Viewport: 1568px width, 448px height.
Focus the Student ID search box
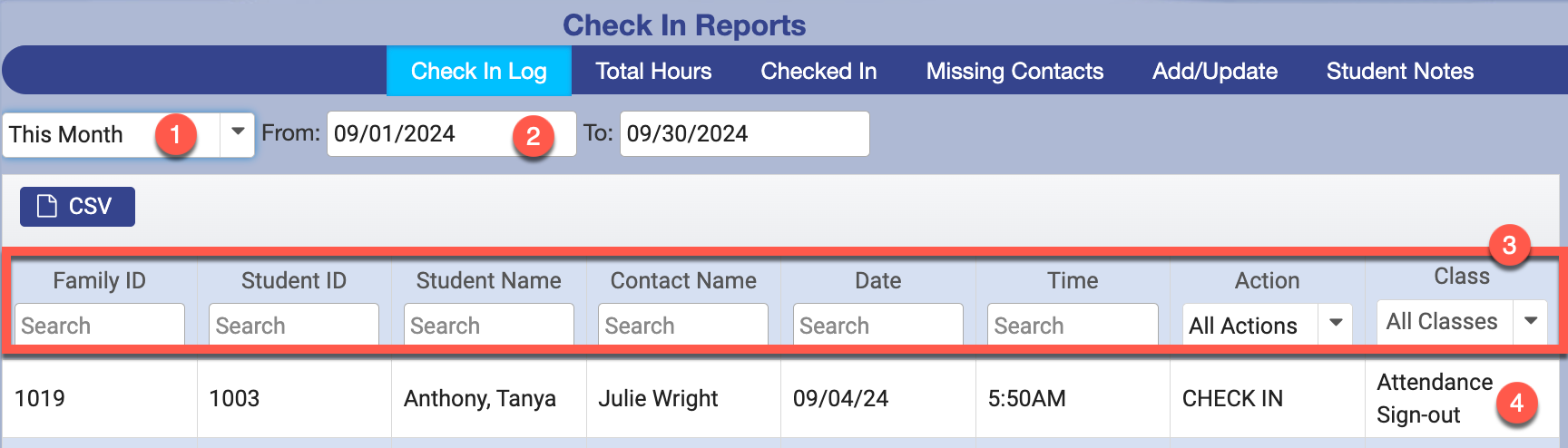(x=294, y=326)
